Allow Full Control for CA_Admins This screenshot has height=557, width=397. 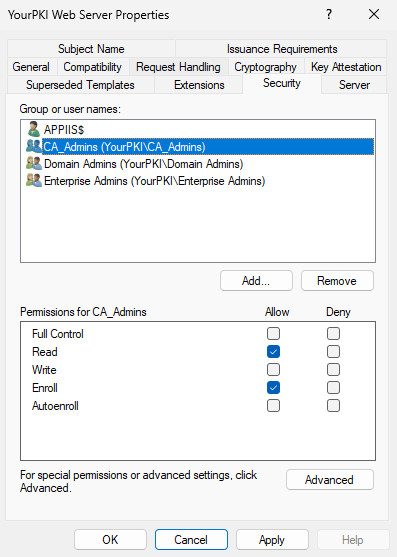click(273, 334)
